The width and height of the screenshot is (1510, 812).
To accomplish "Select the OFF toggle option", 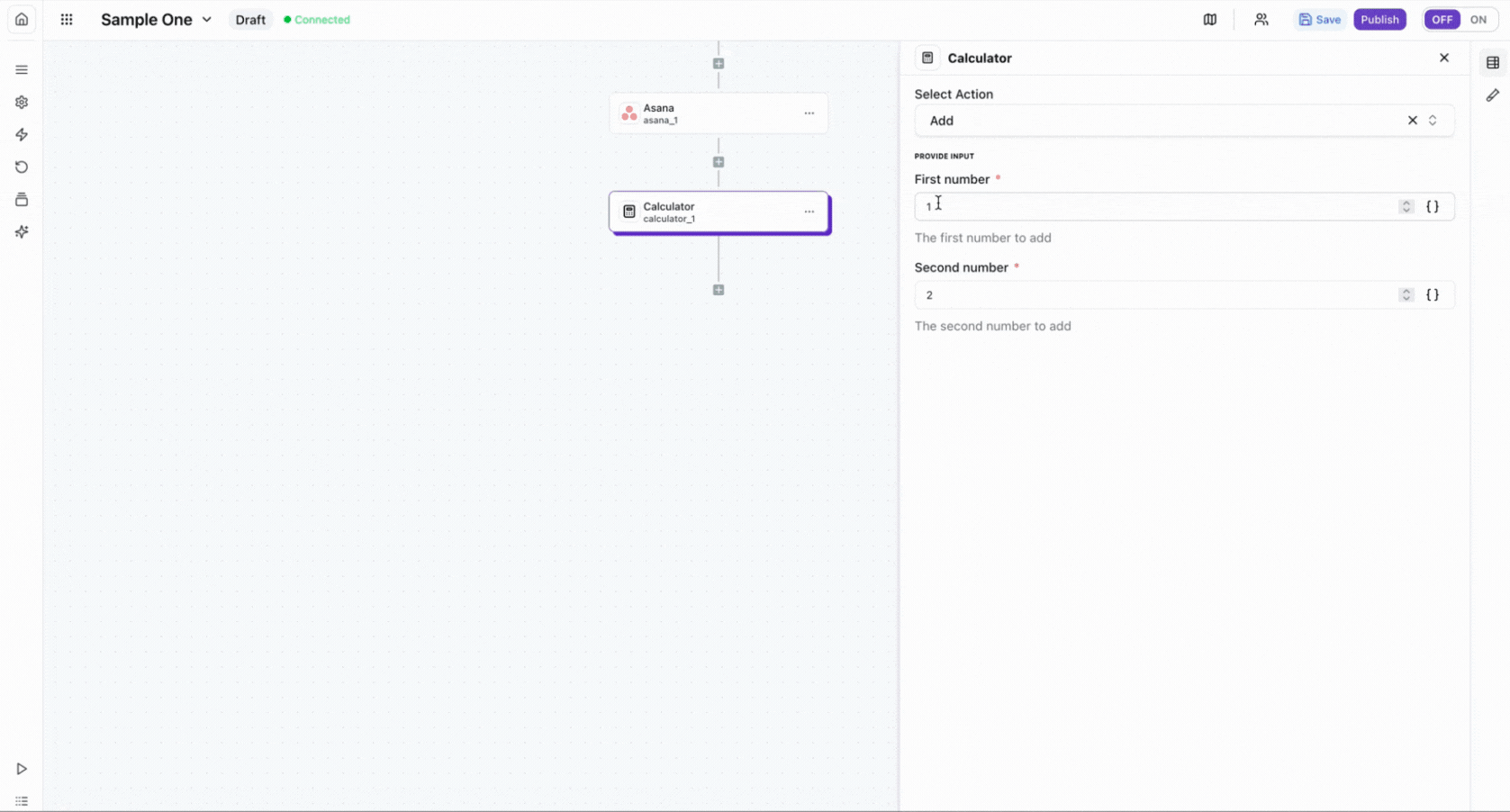I will point(1442,20).
